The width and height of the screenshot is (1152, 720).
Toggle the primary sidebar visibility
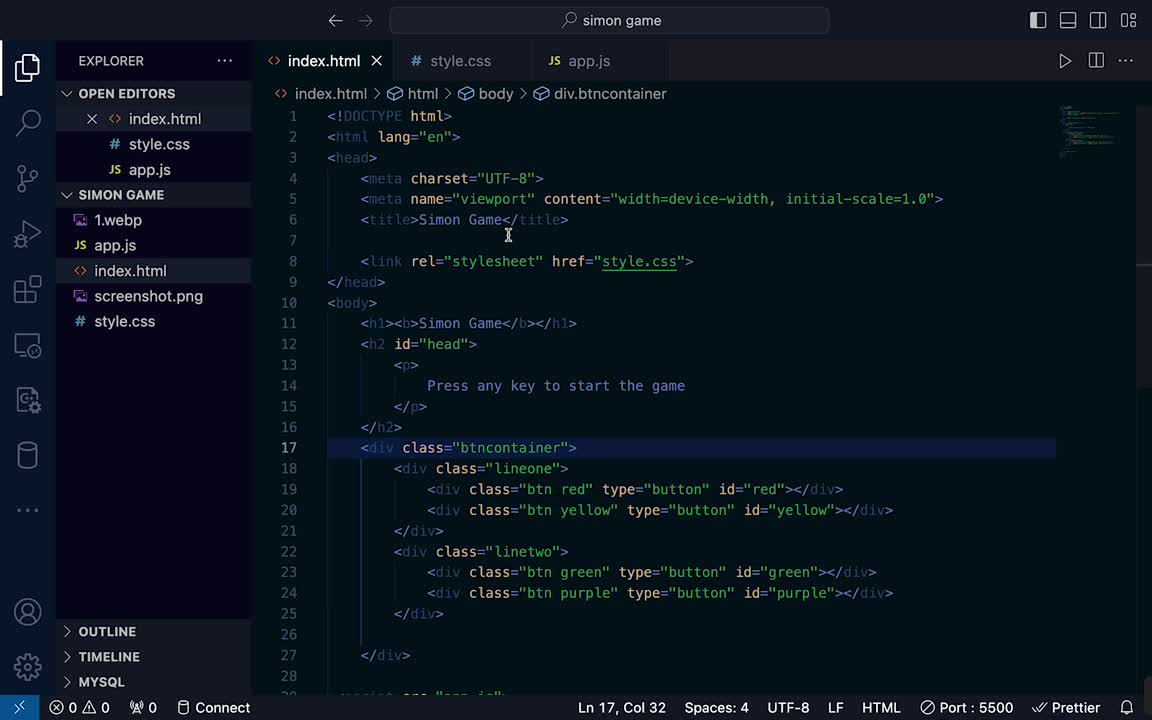[x=1038, y=20]
